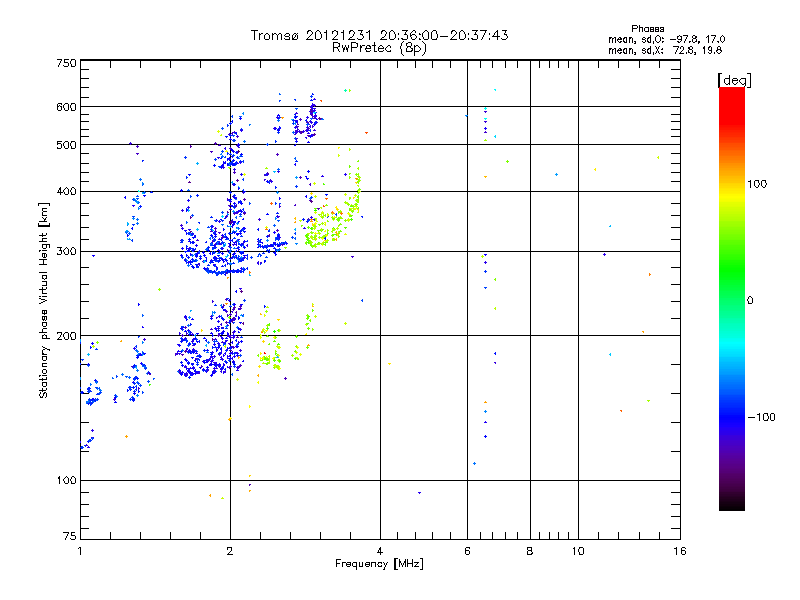Click the '600' height axis label
The height and width of the screenshot is (600, 800).
(x=67, y=107)
